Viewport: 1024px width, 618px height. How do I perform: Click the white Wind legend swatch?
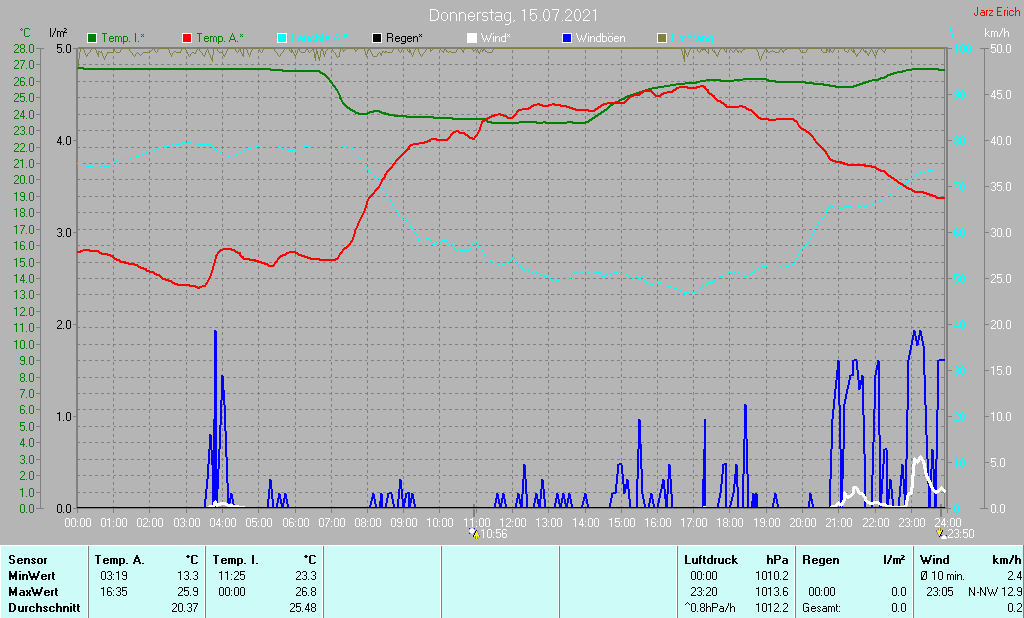(472, 38)
